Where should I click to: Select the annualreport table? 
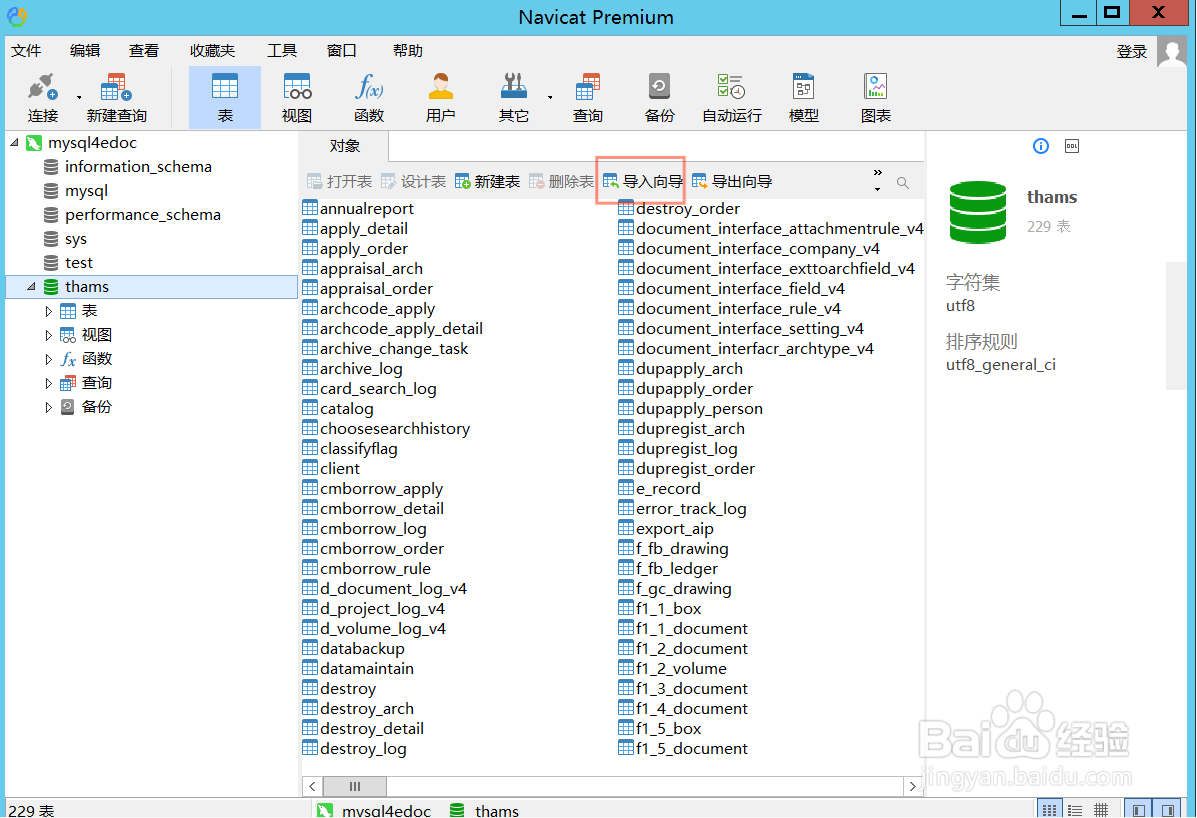[x=358, y=208]
